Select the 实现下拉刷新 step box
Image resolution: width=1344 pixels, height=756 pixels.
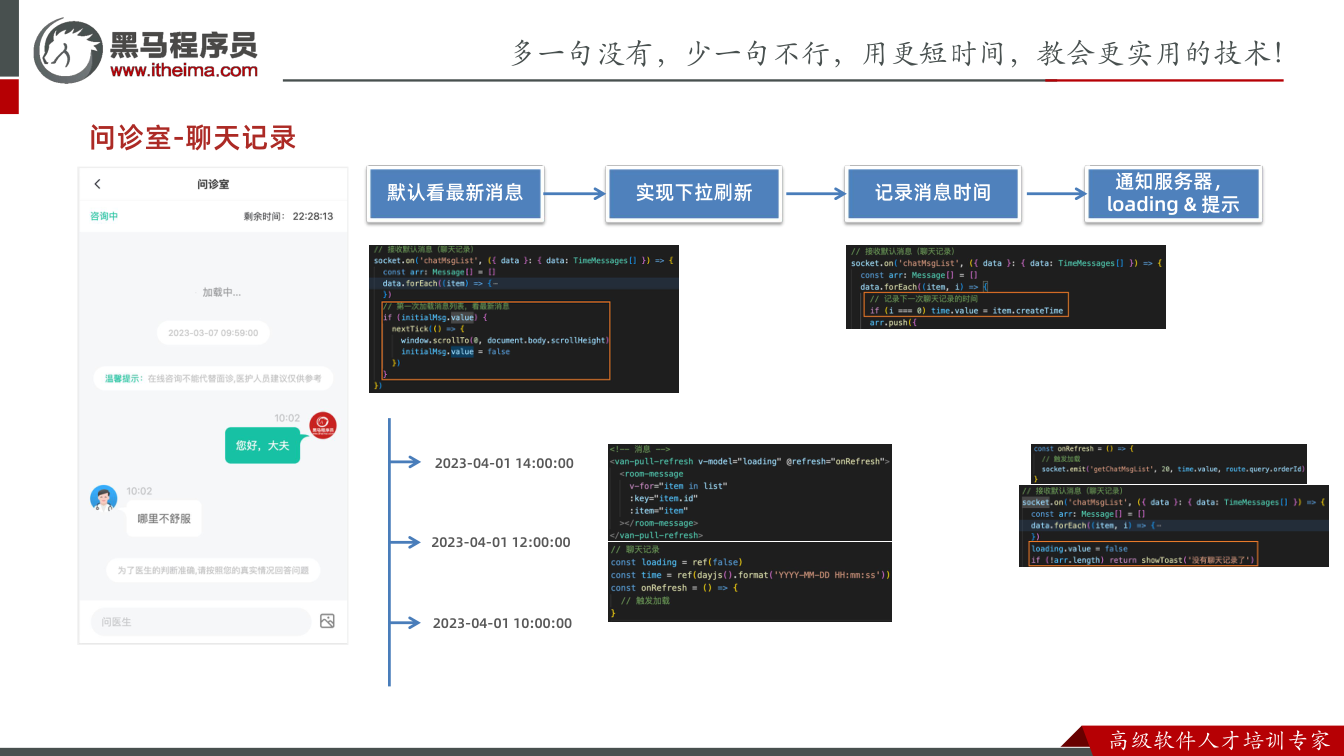(x=694, y=193)
